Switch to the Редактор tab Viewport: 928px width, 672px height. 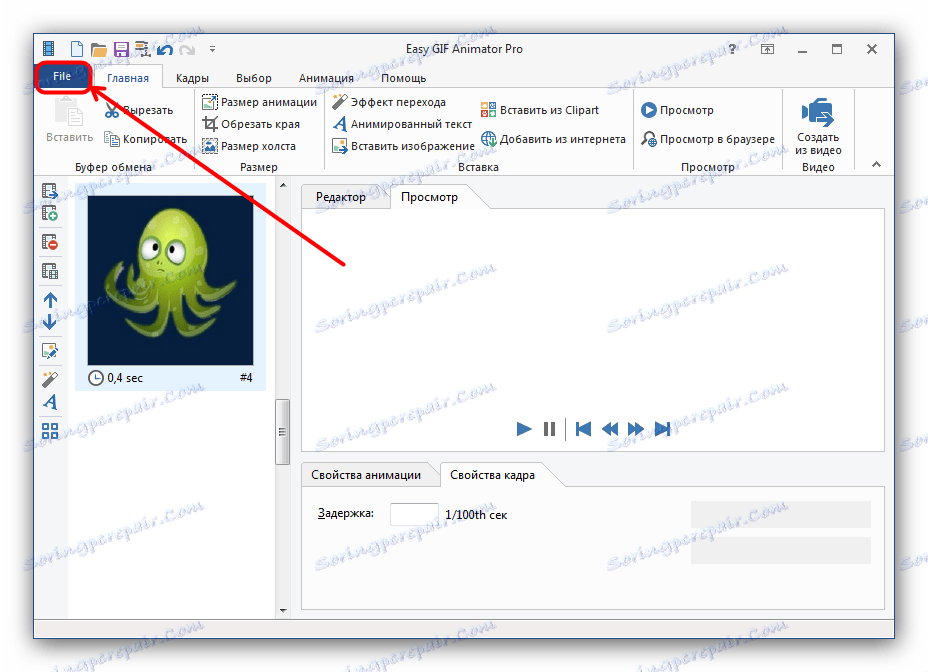[344, 197]
